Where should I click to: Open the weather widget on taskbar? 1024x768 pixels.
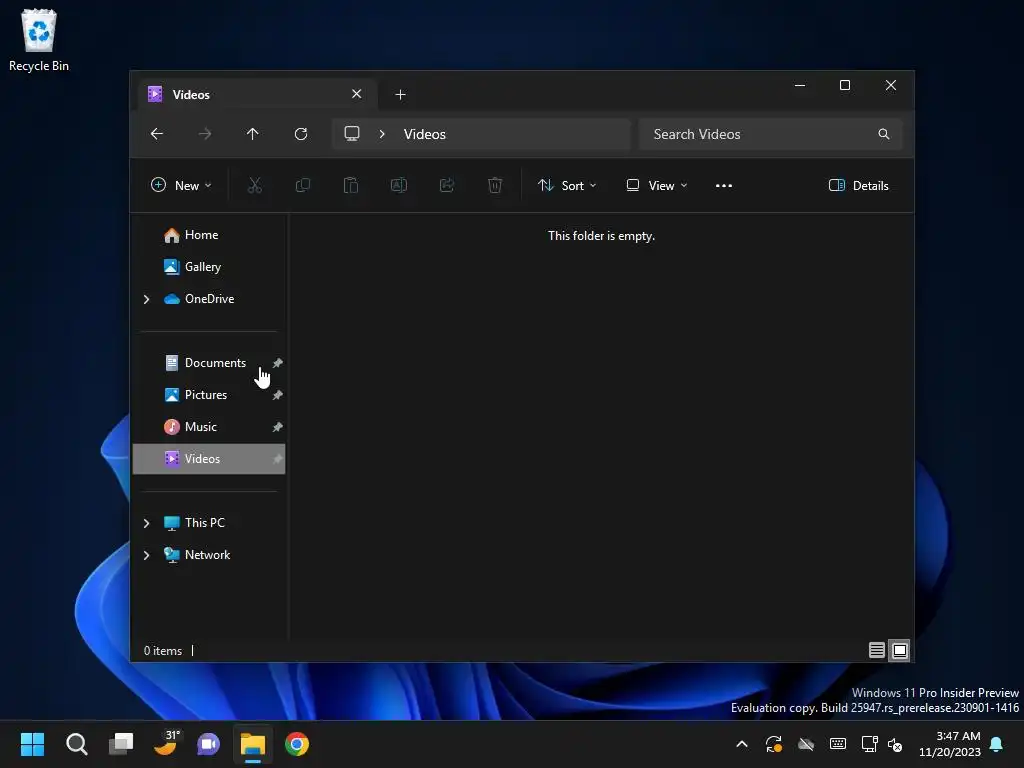(x=166, y=744)
